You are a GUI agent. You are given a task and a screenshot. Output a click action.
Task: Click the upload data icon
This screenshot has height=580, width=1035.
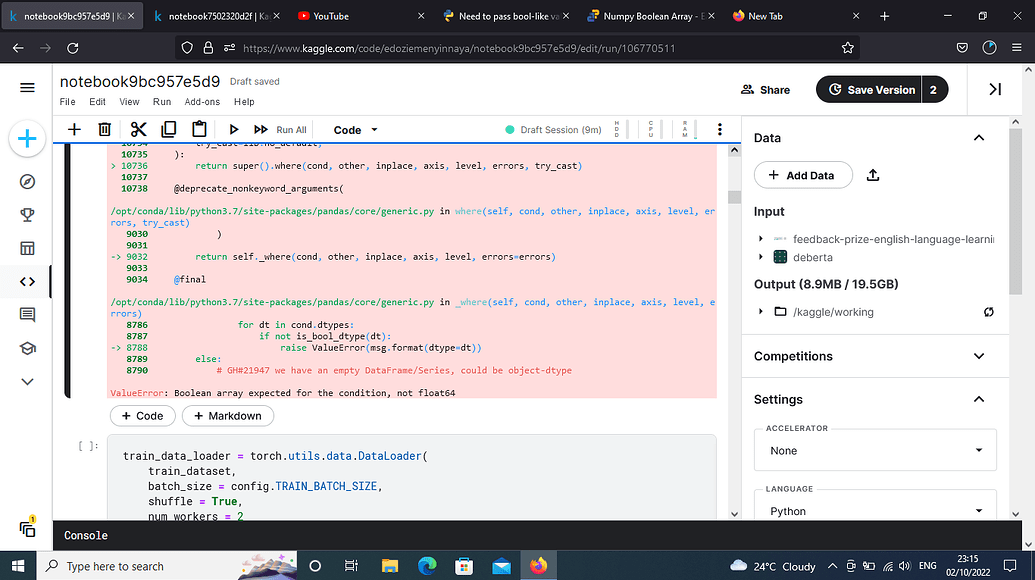873,175
